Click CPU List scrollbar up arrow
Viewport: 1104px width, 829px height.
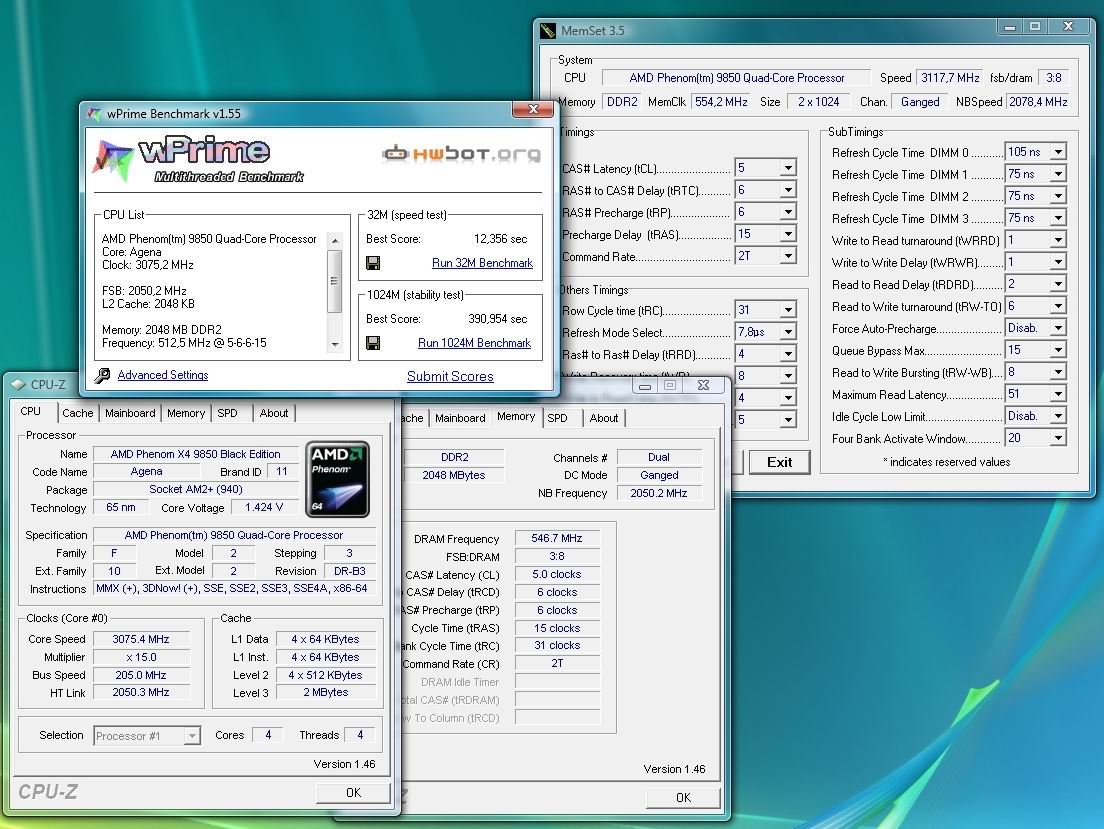(x=335, y=240)
